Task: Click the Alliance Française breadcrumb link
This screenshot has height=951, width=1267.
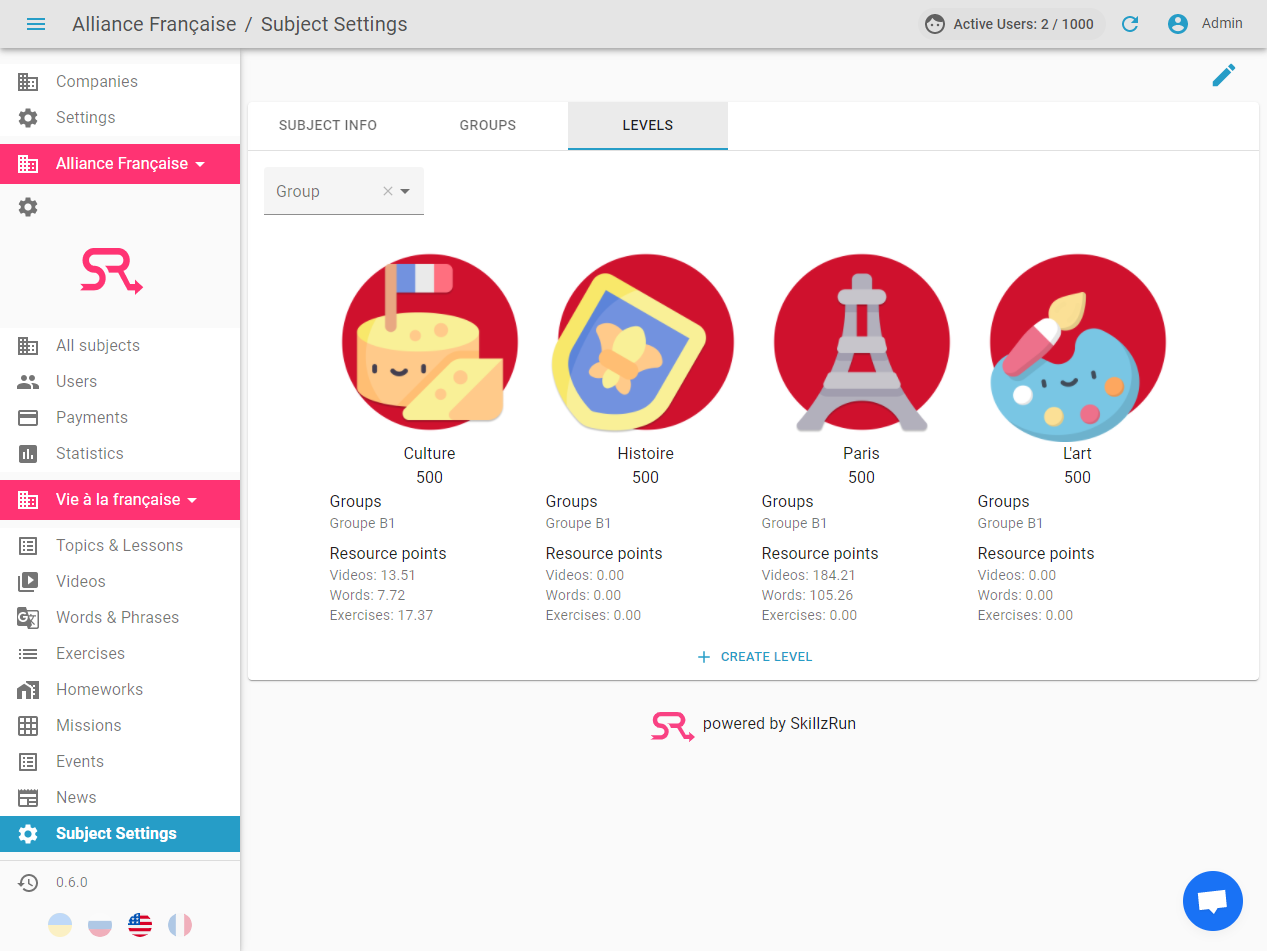Action: click(154, 24)
